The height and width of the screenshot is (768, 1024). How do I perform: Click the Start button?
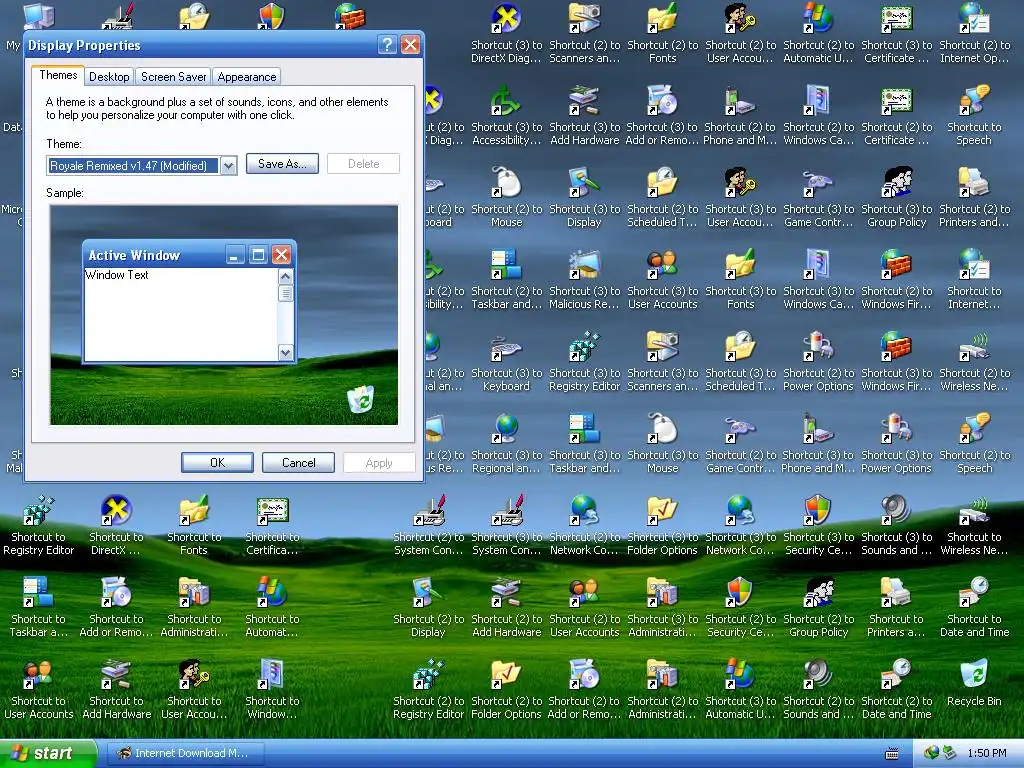click(48, 754)
